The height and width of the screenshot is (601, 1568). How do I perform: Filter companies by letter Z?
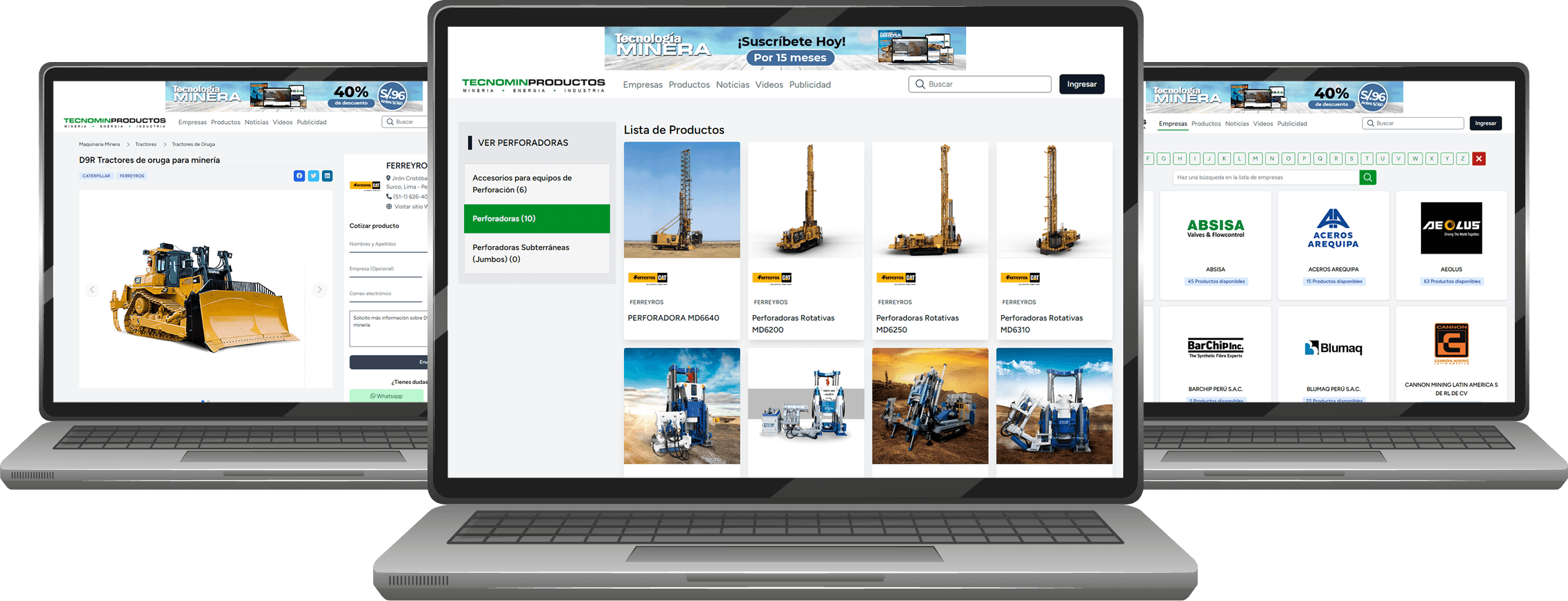click(1463, 159)
